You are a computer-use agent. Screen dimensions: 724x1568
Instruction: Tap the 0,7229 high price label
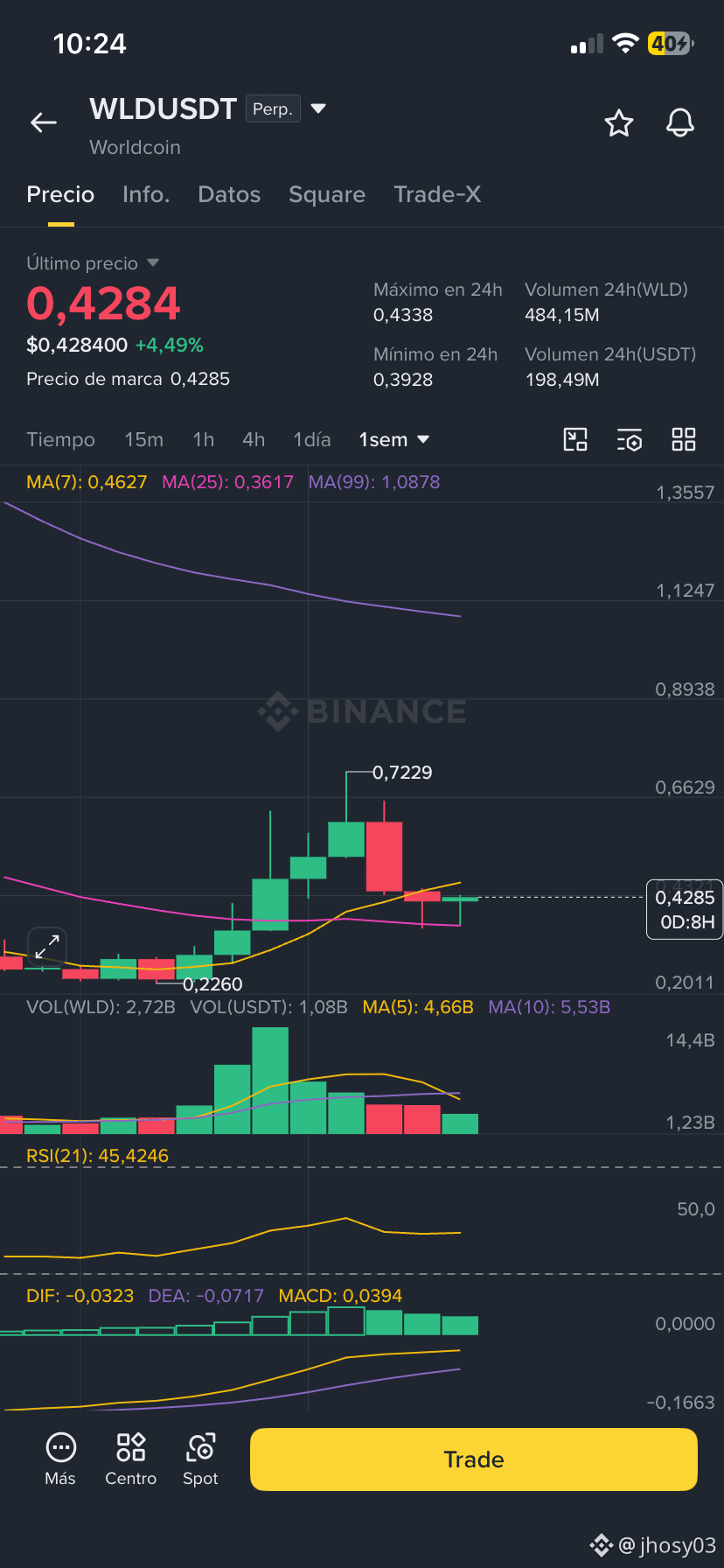(402, 773)
